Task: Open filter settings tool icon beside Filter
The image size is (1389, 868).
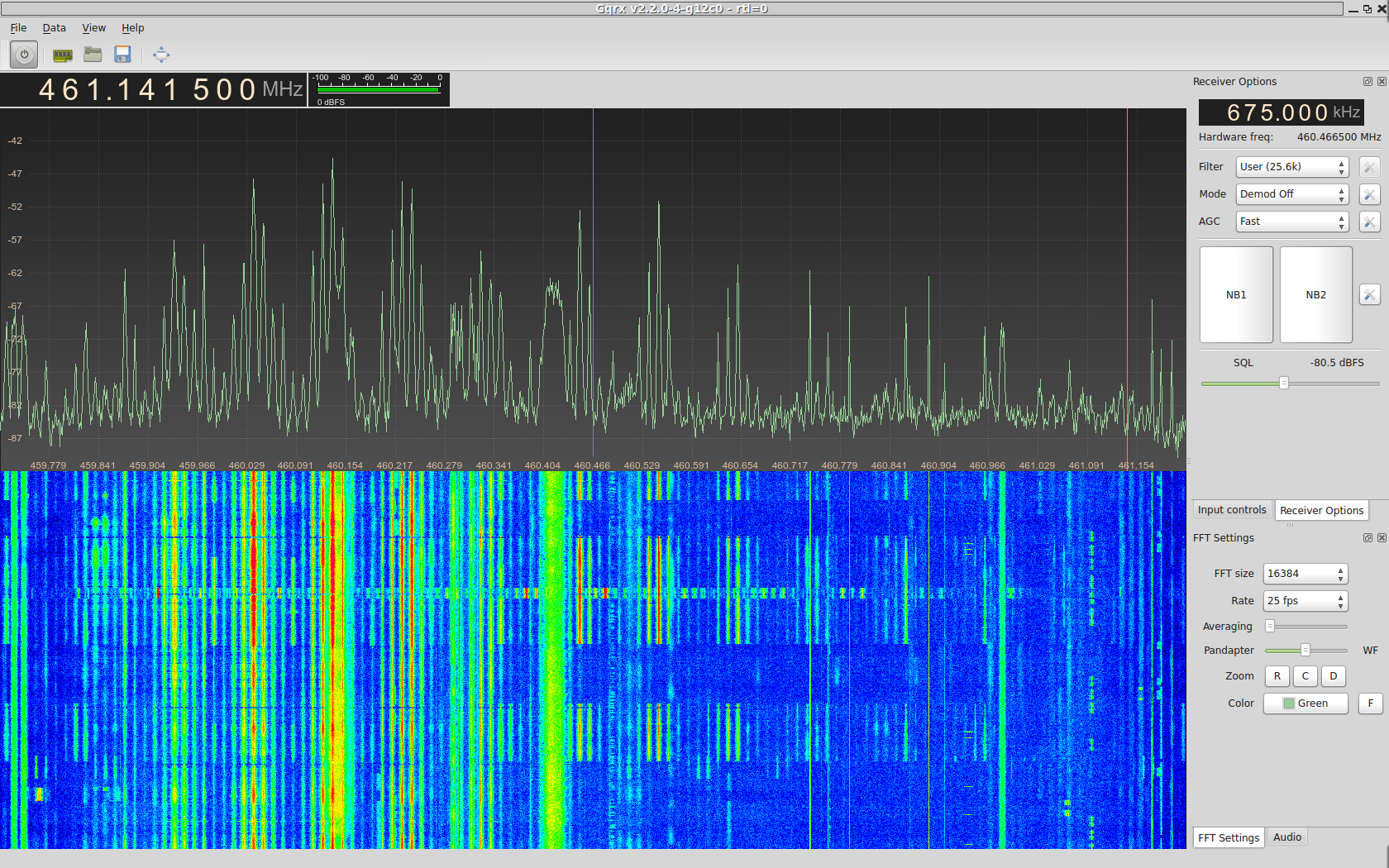Action: pos(1369,167)
